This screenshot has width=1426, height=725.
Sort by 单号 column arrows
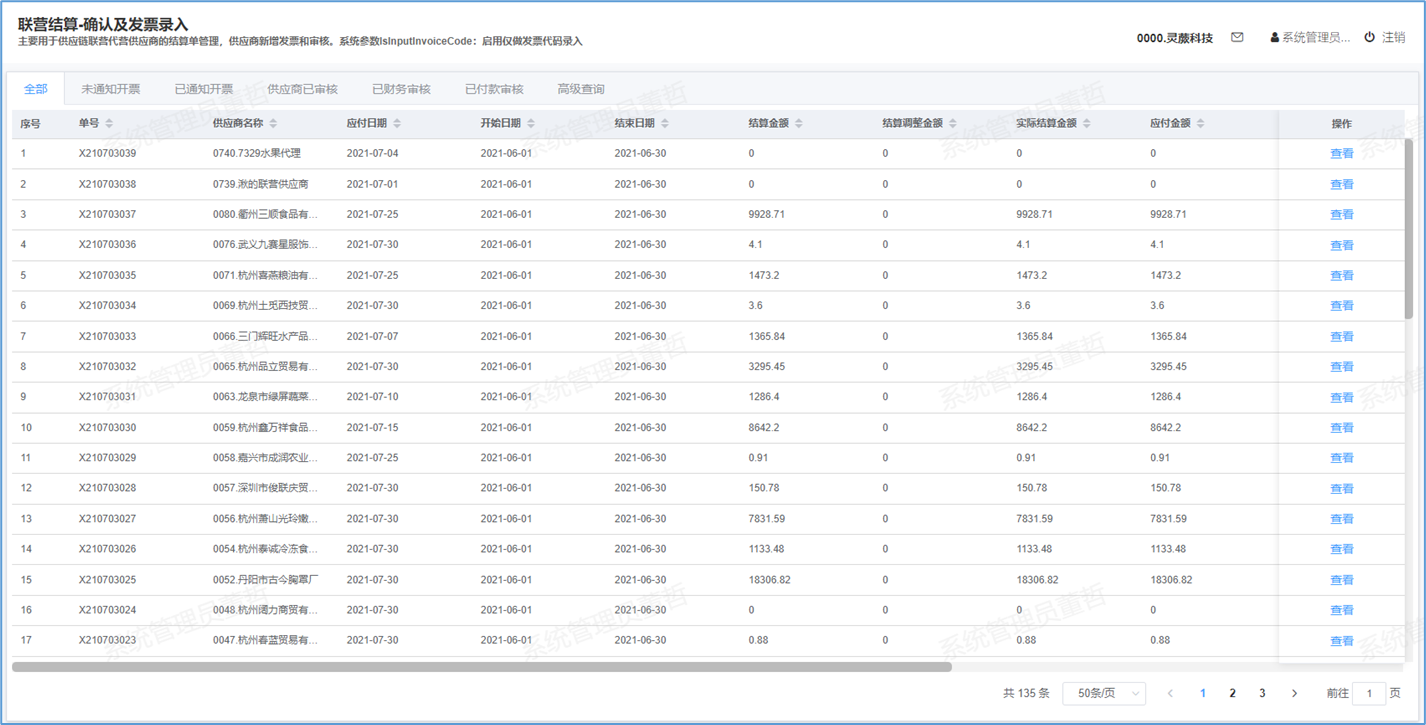point(109,123)
